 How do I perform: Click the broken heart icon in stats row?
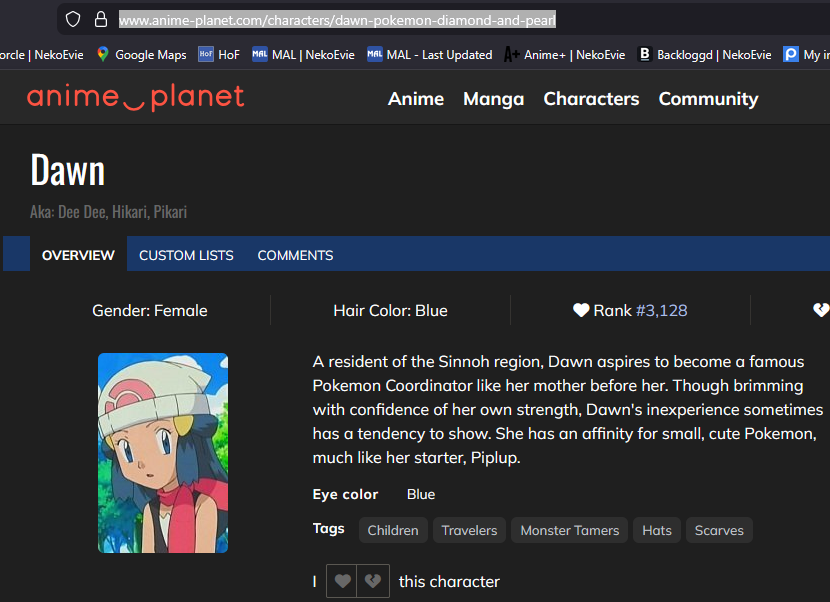[821, 310]
